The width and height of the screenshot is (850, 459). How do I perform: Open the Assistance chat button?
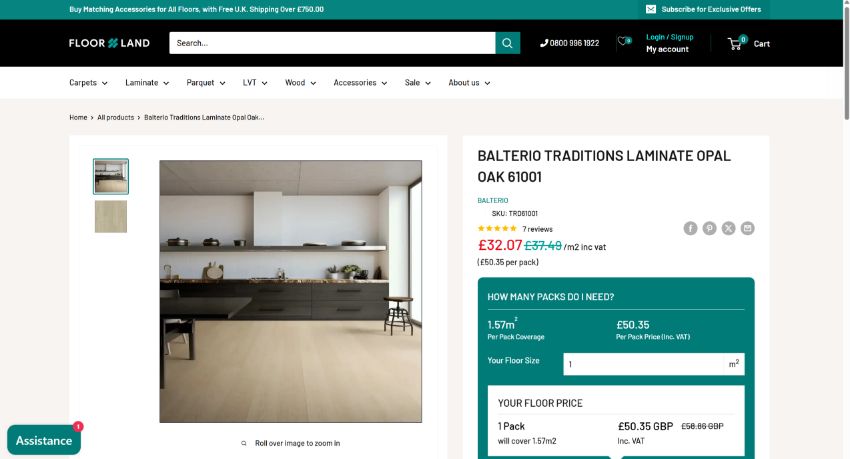coord(44,440)
